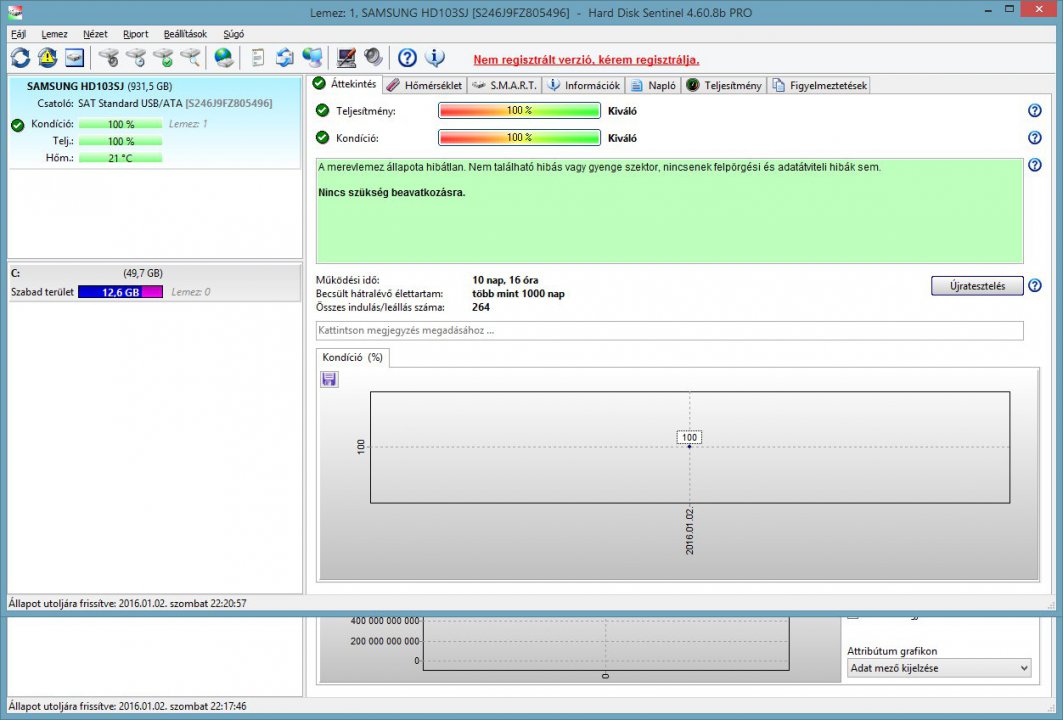
Task: Open the Súgó menu
Action: (x=233, y=34)
